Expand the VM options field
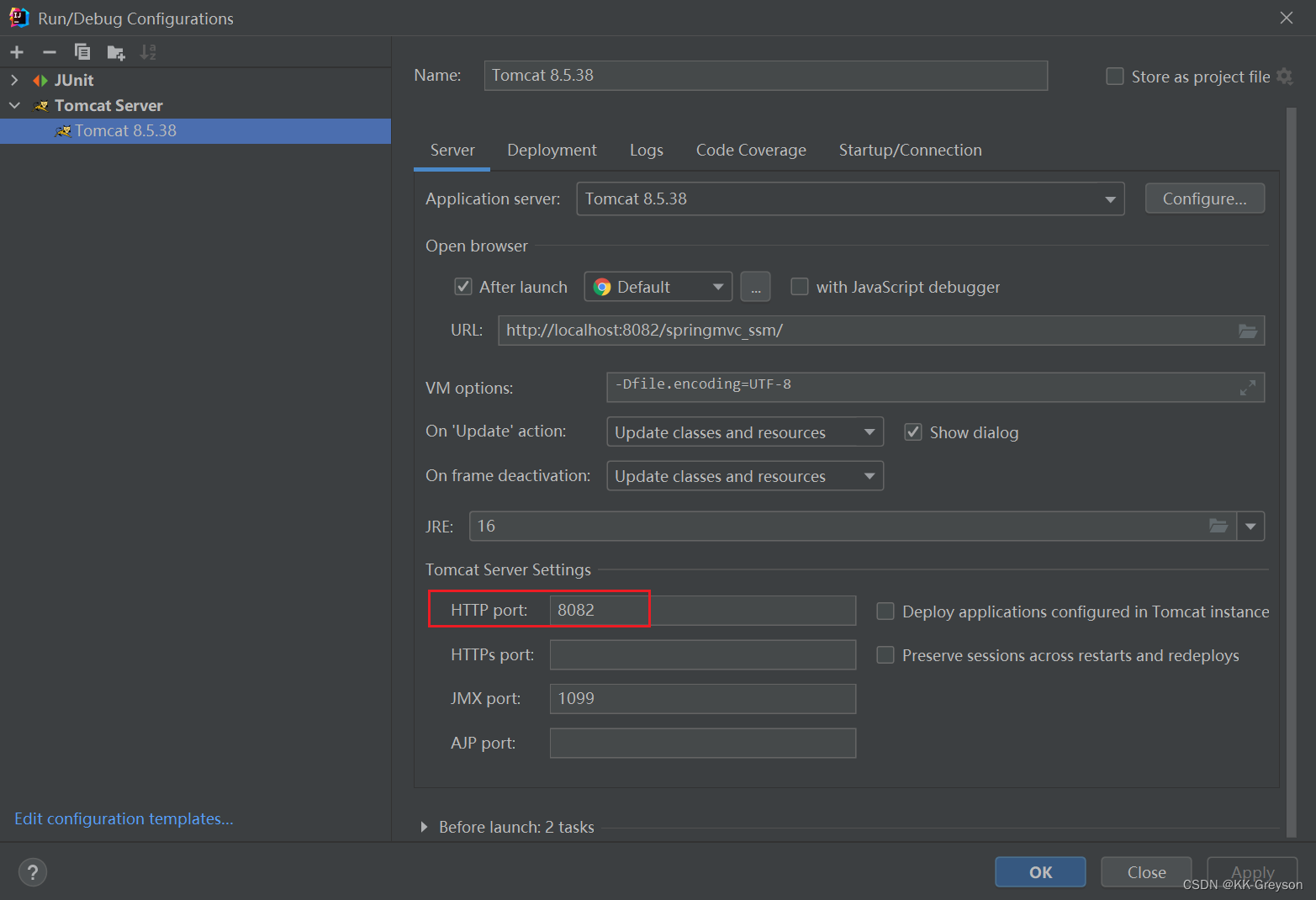The width and height of the screenshot is (1316, 900). (1248, 388)
